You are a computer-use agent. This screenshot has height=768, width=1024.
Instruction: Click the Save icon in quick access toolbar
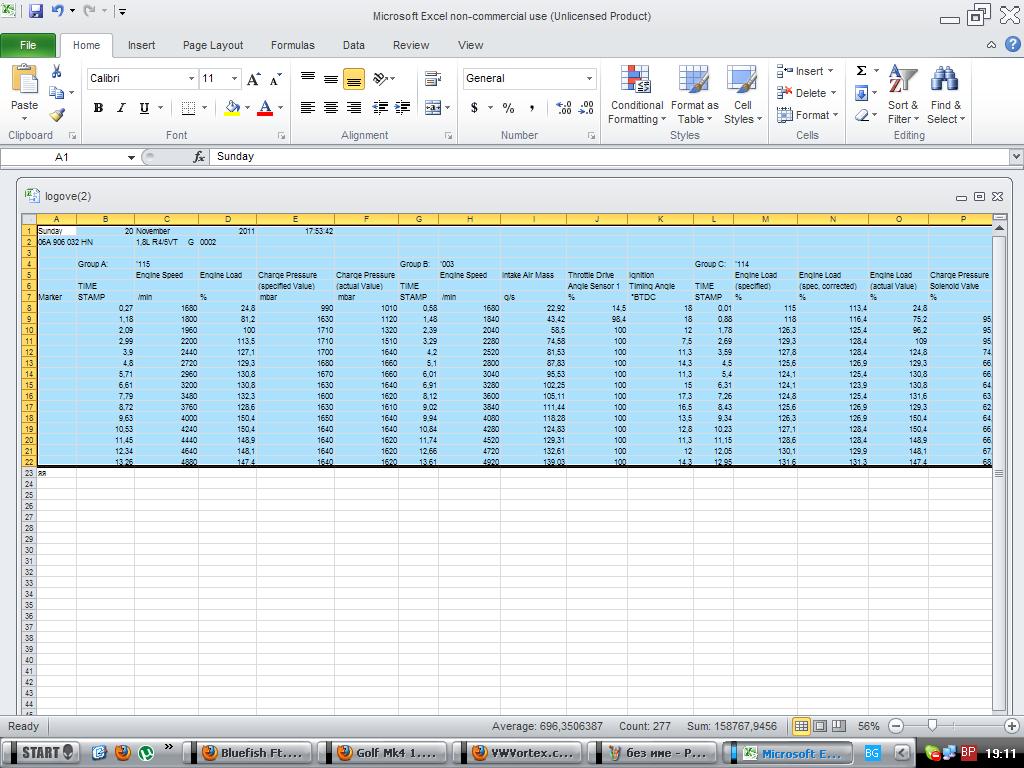pos(36,12)
